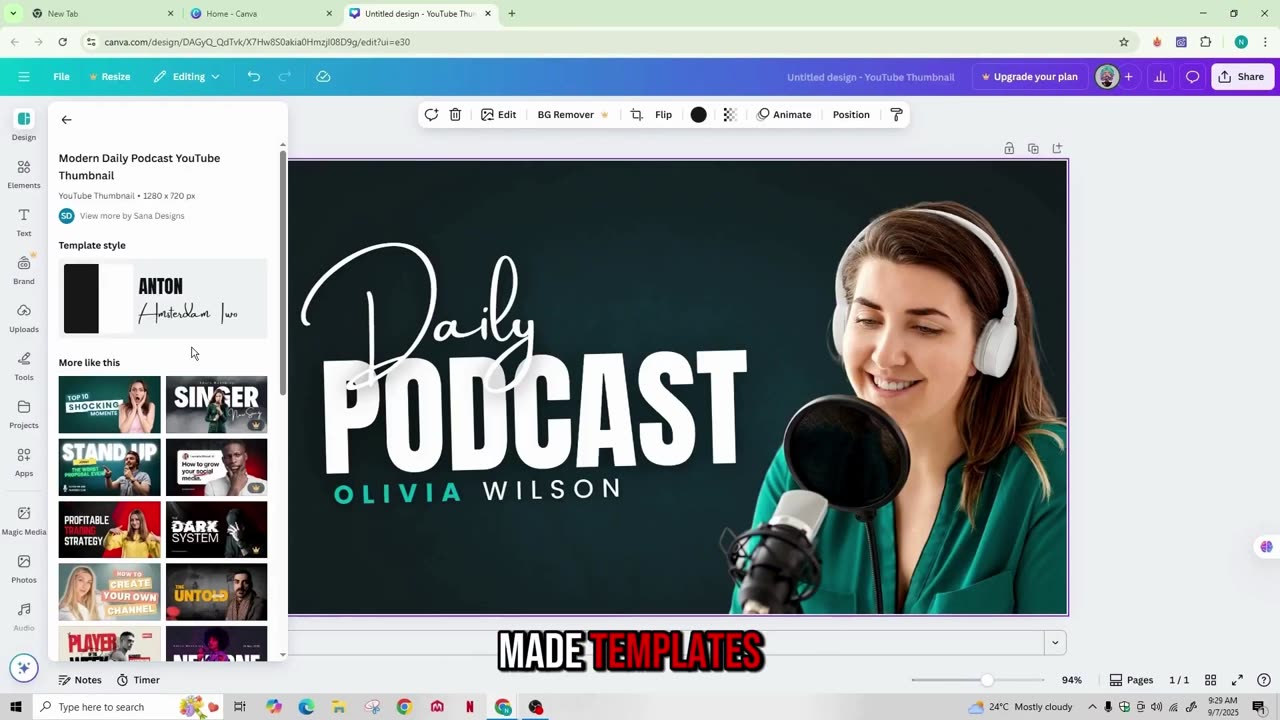Duplicate the page using the copy icon
Image resolution: width=1280 pixels, height=720 pixels.
[1033, 149]
